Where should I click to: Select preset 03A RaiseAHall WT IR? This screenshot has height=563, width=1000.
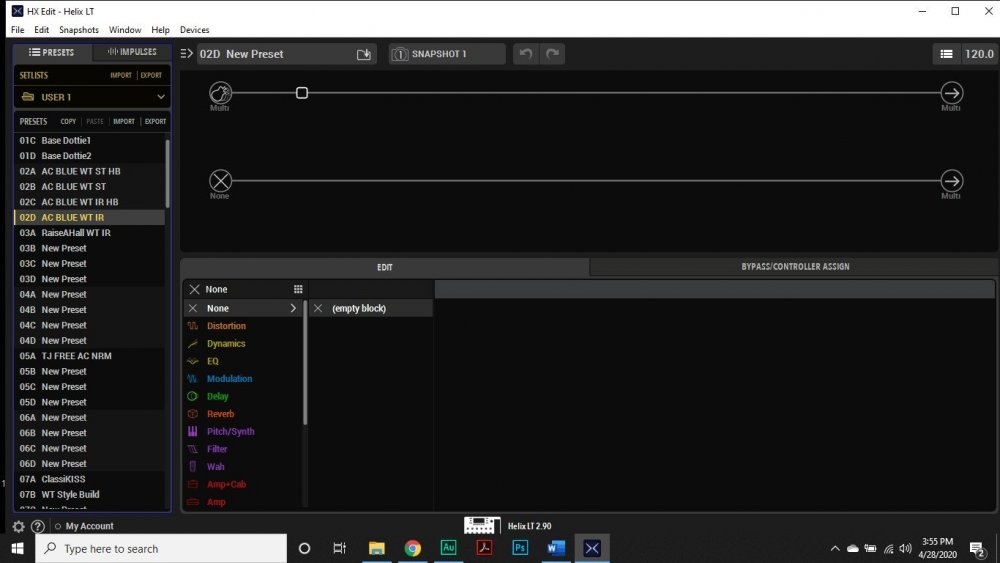pos(89,233)
